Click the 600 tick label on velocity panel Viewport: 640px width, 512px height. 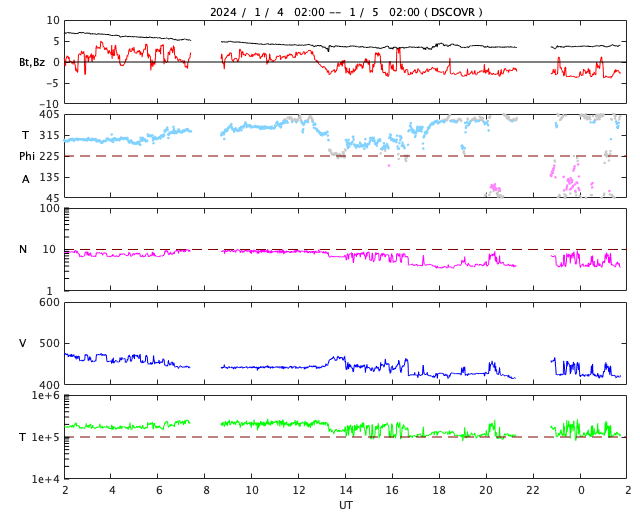[49, 303]
